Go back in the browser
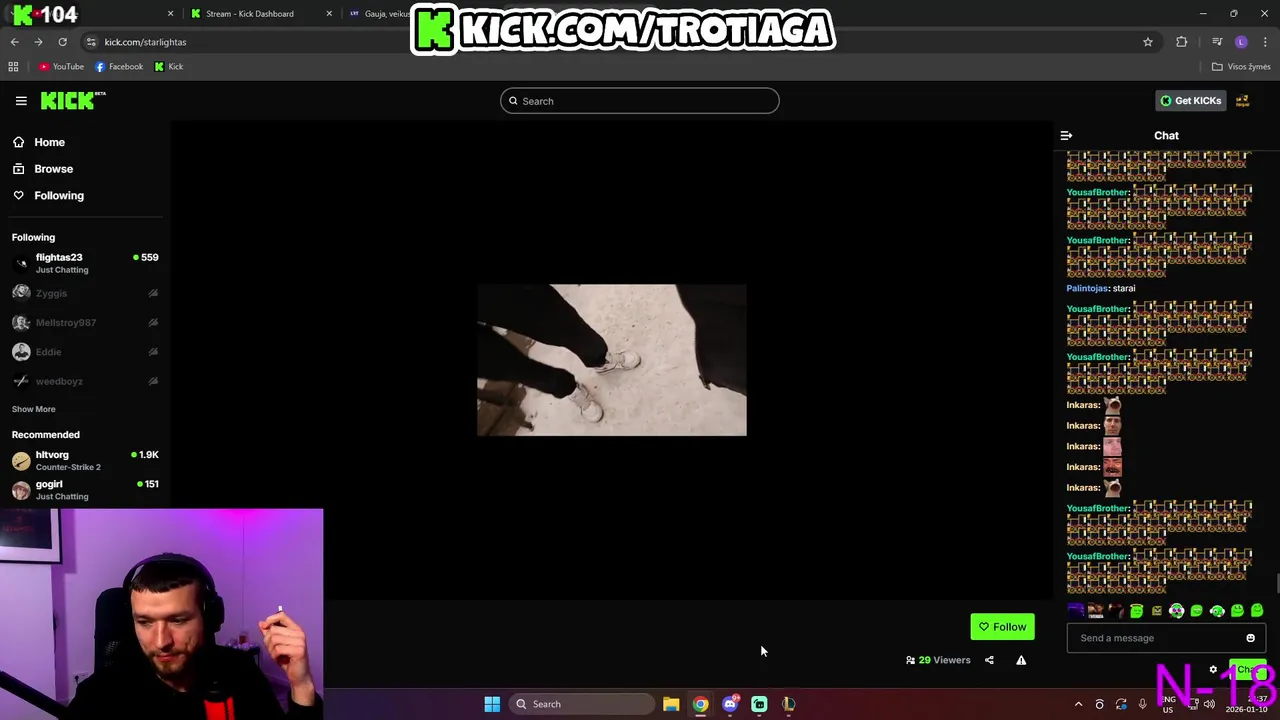Viewport: 1280px width, 720px height. [x=14, y=42]
